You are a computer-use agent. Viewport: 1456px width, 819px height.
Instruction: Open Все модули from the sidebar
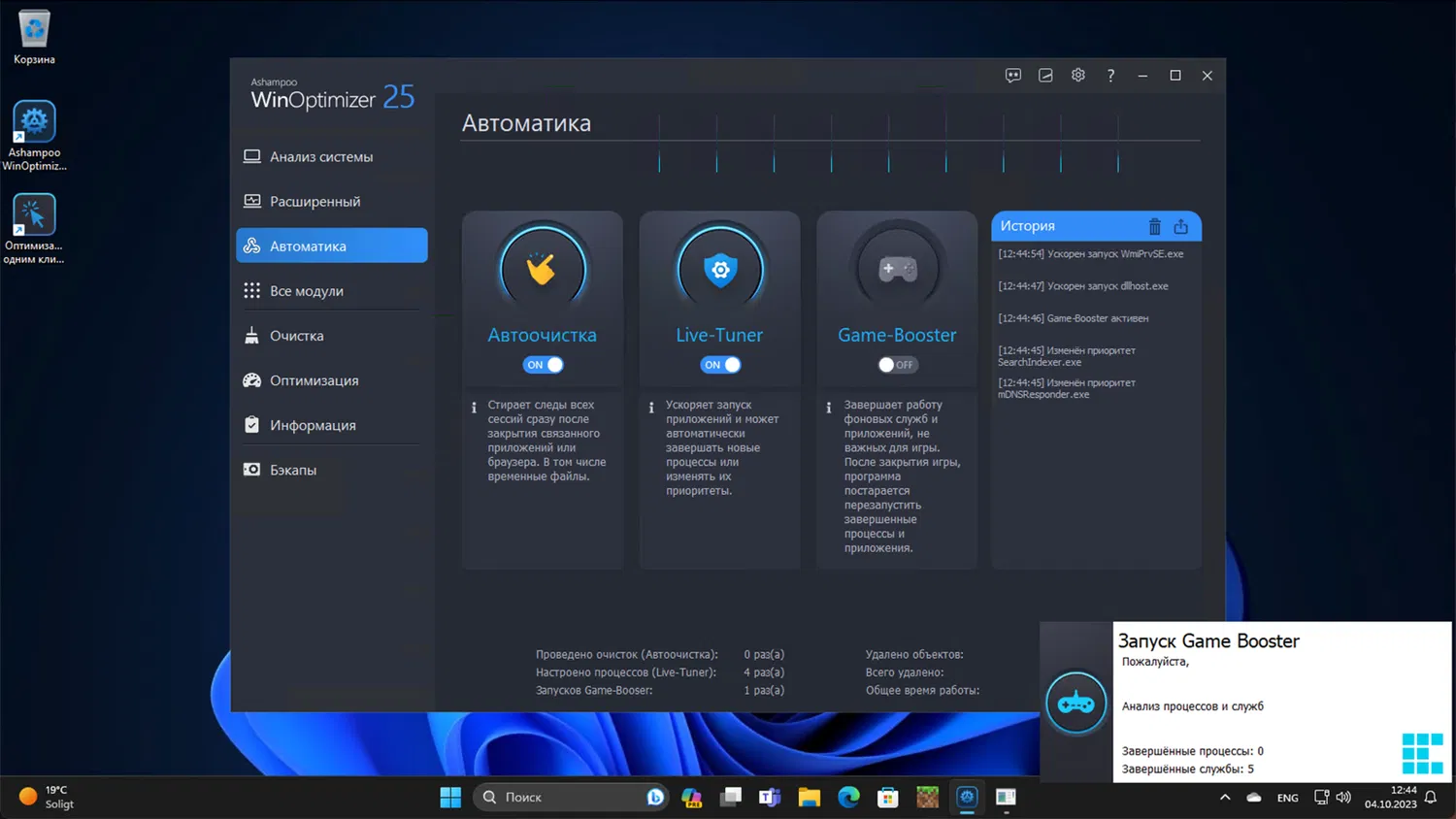332,291
